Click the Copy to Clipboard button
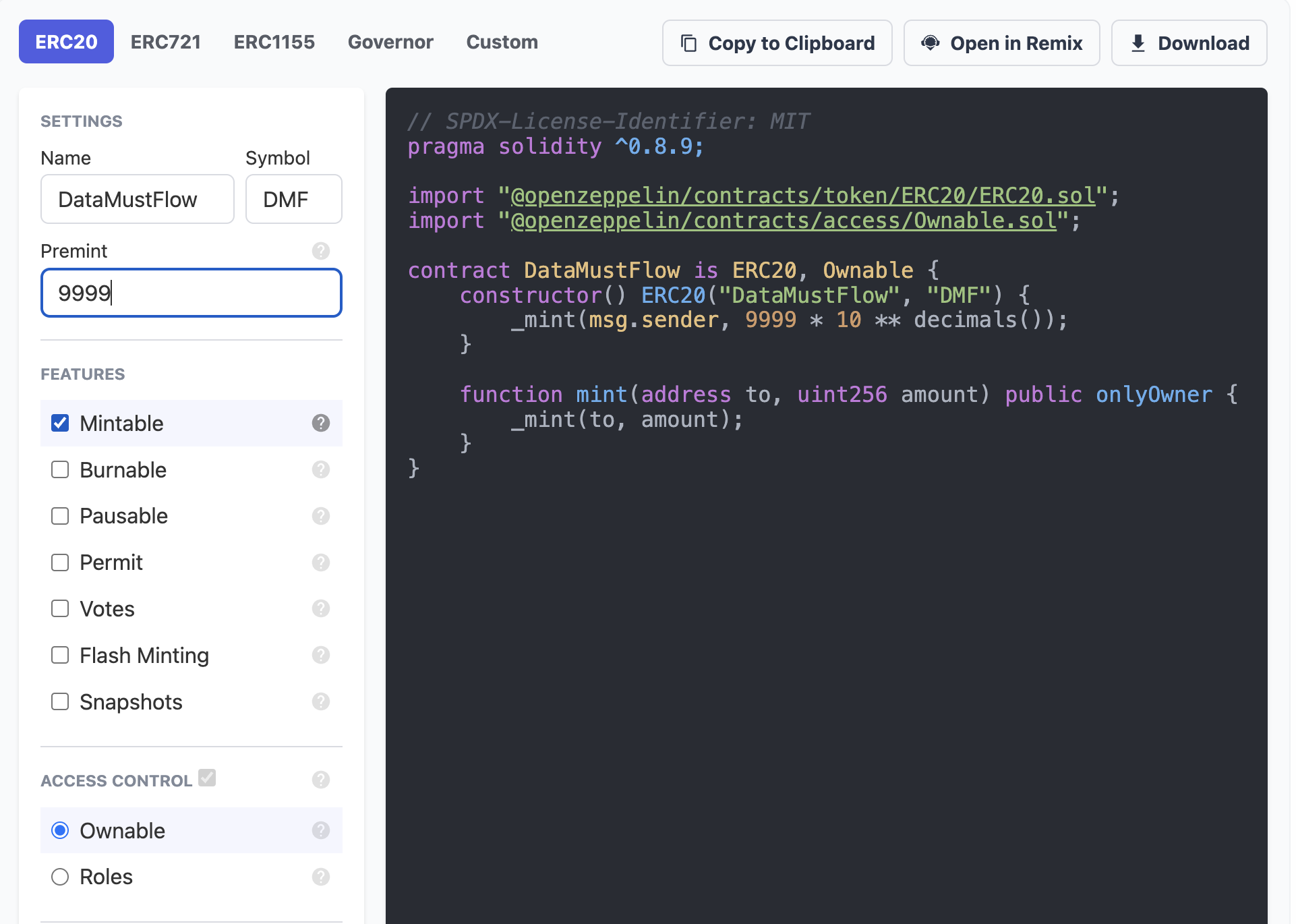 777,42
